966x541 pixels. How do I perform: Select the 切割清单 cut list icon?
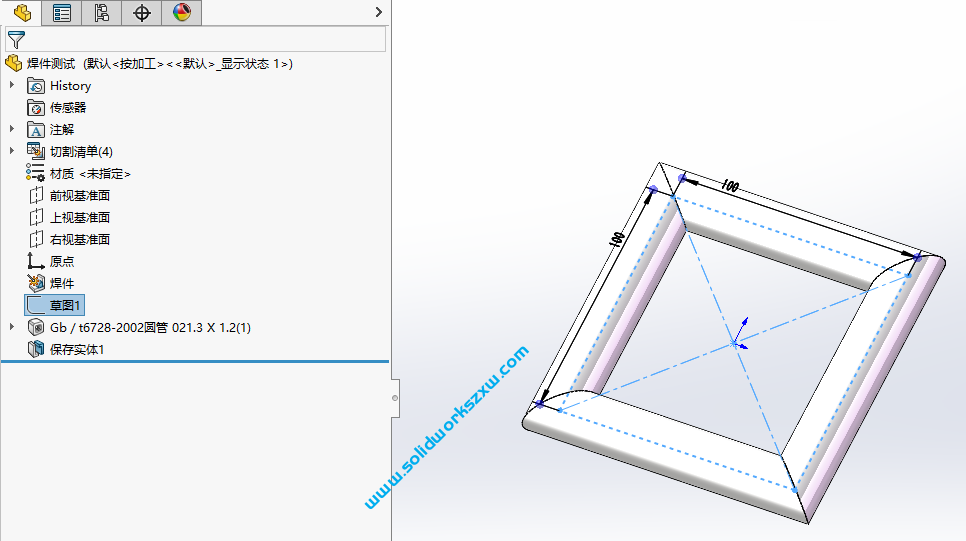coord(36,152)
